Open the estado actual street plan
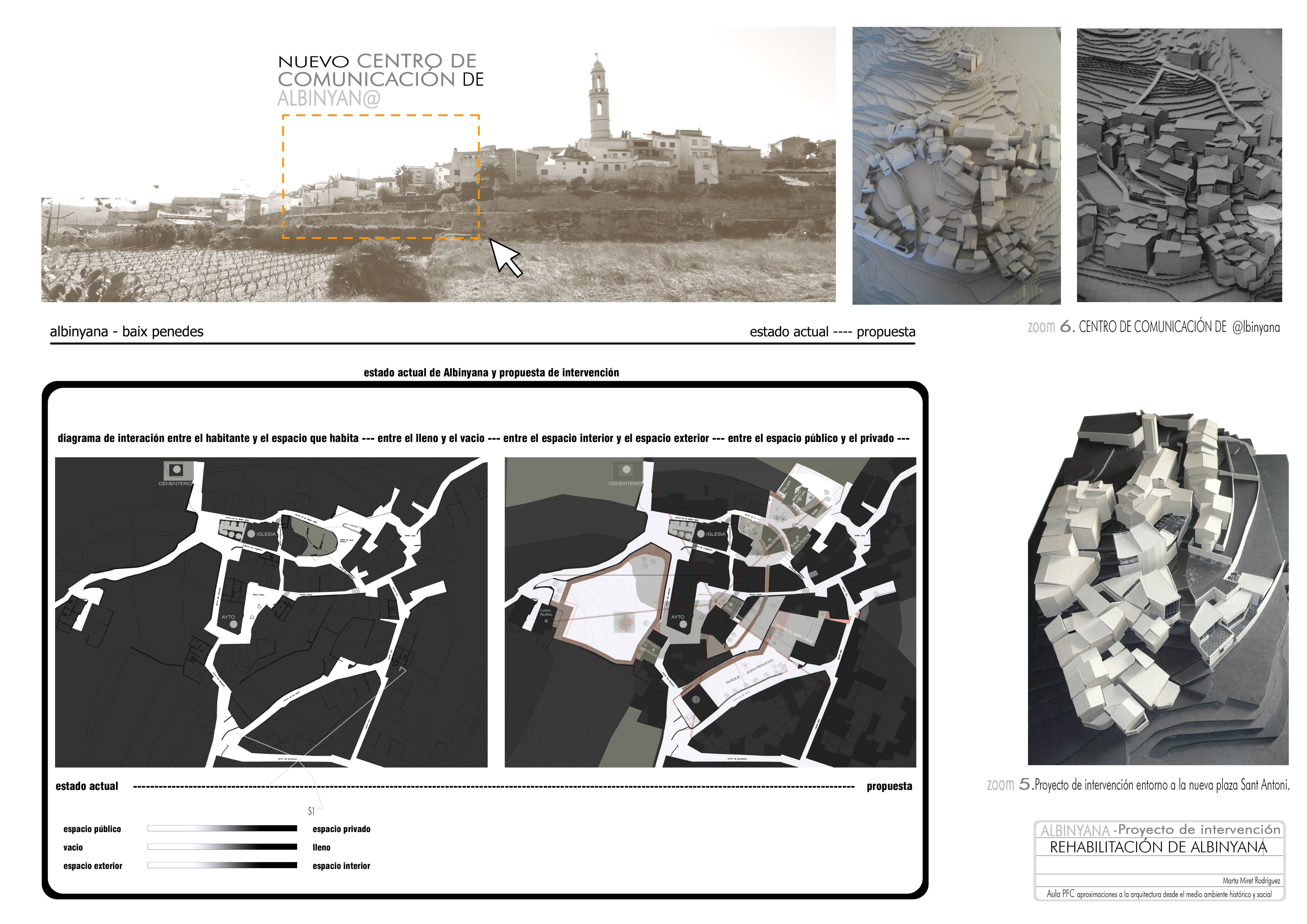 point(271,612)
